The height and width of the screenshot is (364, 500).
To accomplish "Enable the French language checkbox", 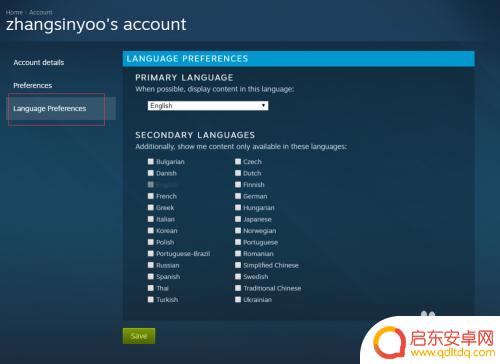I will pyautogui.click(x=151, y=196).
